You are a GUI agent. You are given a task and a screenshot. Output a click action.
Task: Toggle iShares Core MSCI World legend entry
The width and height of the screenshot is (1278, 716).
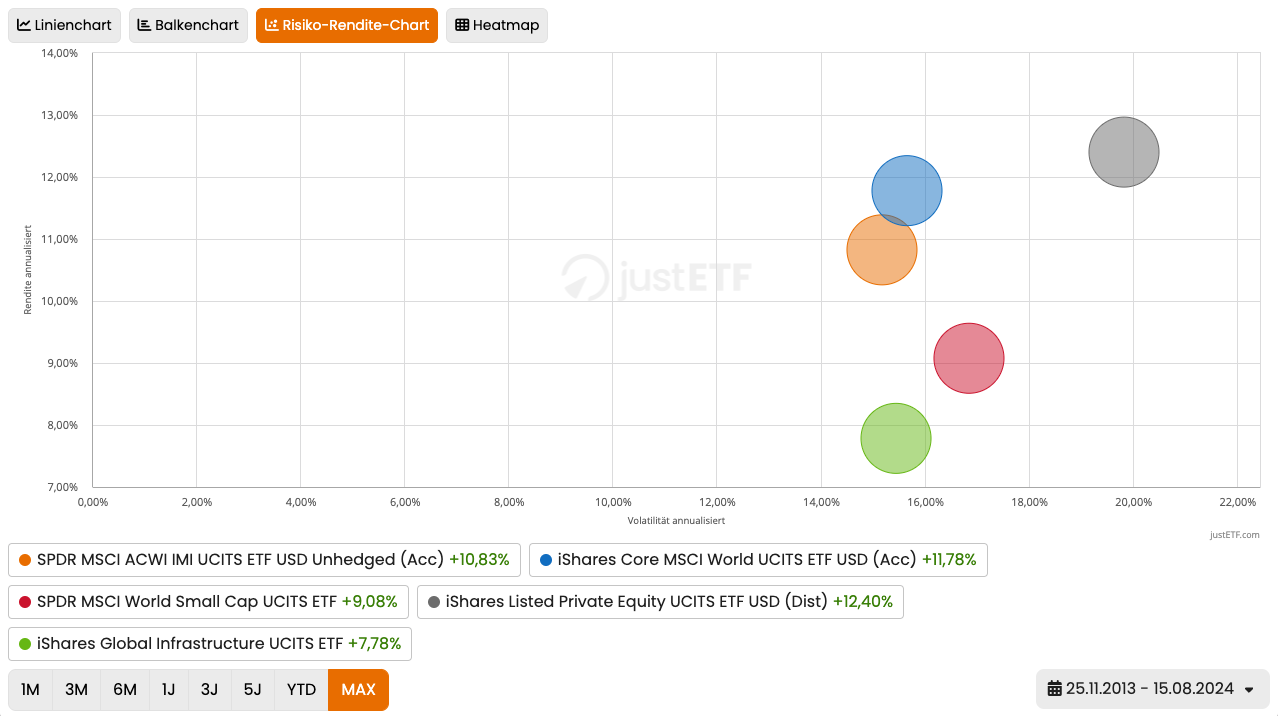click(x=757, y=560)
